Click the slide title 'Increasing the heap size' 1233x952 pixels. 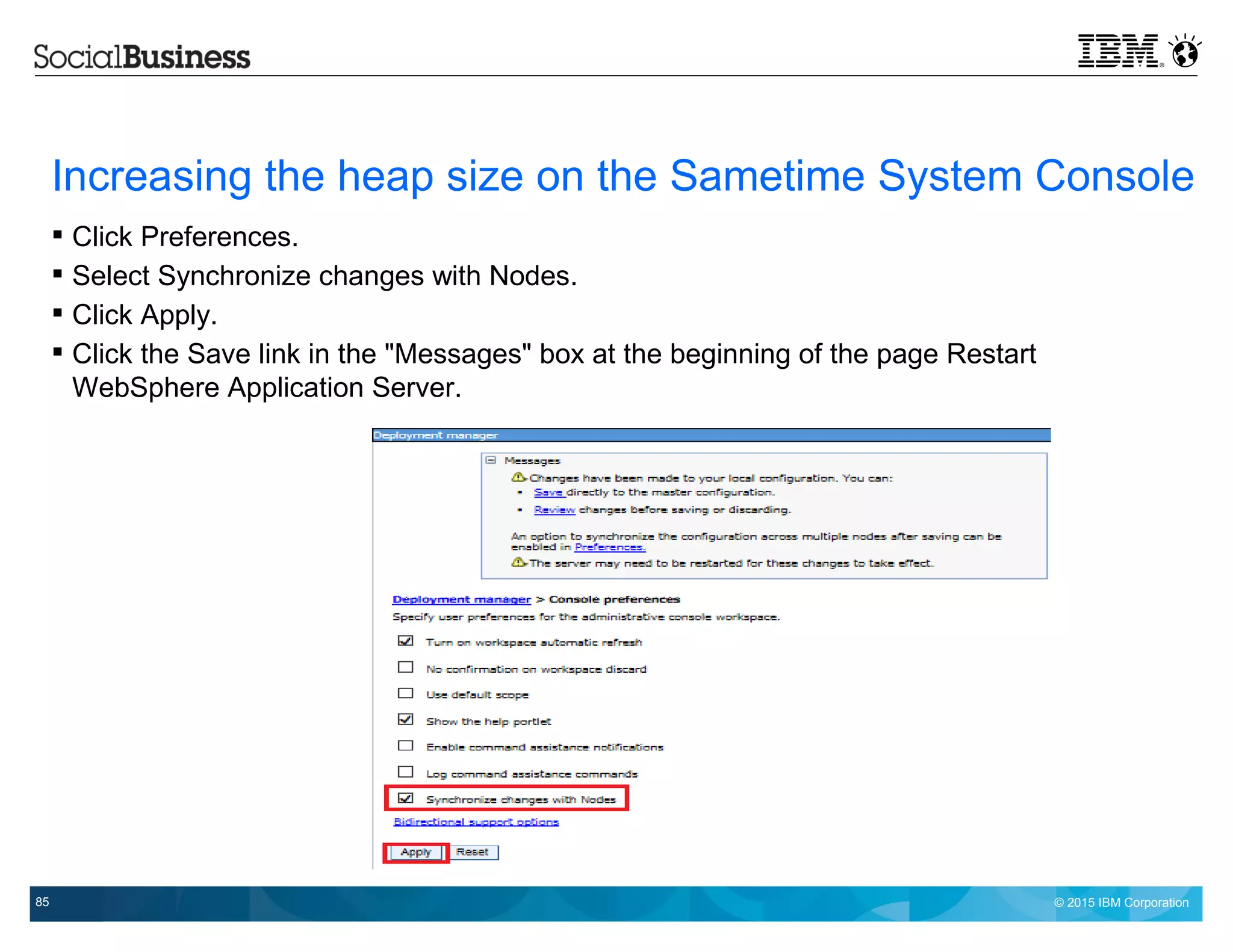[623, 176]
